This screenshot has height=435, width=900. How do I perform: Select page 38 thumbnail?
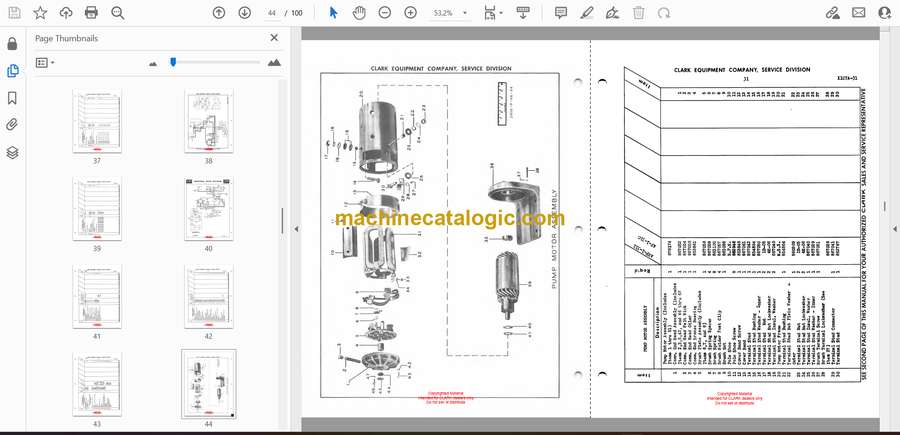(x=208, y=121)
